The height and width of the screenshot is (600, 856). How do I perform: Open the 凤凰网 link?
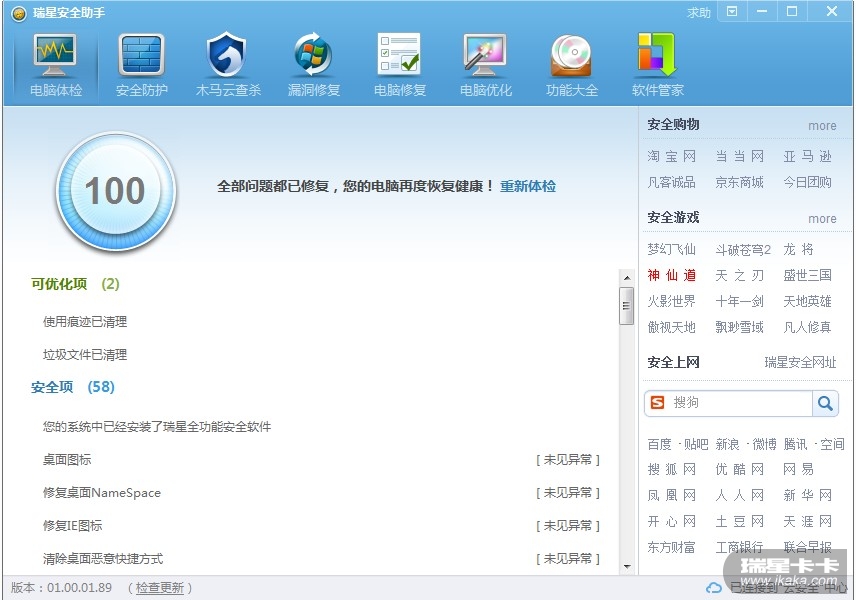(671, 496)
